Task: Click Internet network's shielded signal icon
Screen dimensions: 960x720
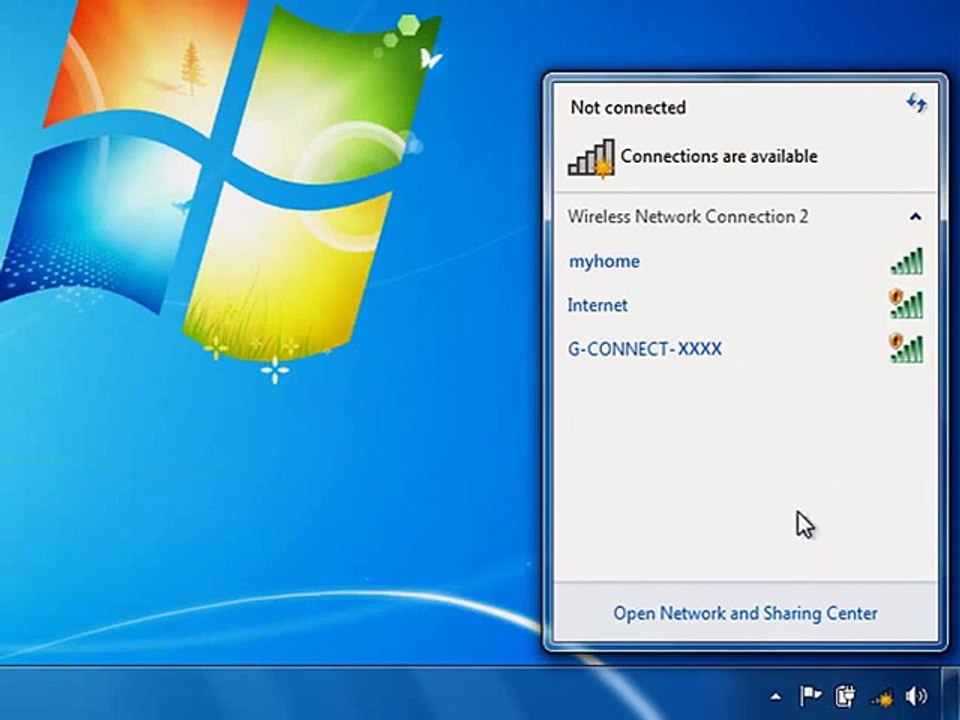Action: tap(906, 304)
